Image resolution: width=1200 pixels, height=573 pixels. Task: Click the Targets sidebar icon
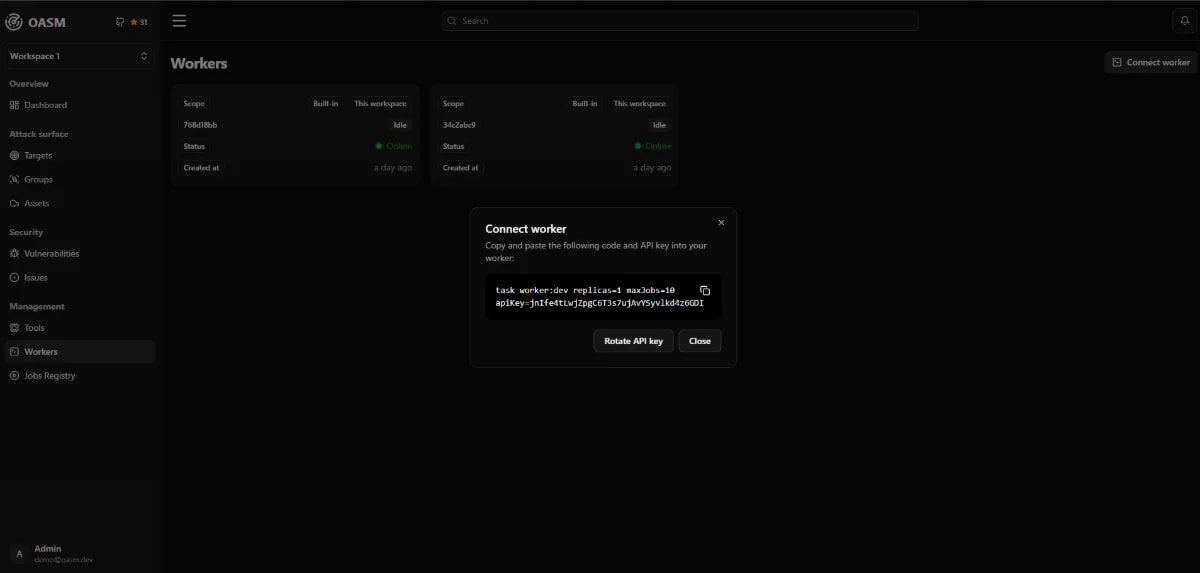15,155
